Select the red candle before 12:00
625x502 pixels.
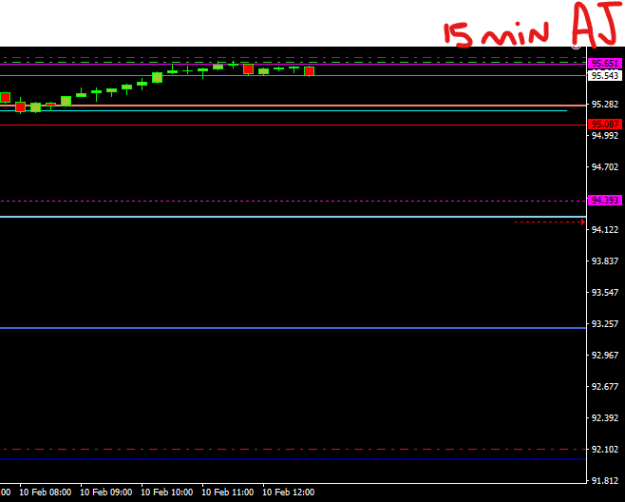click(x=248, y=69)
